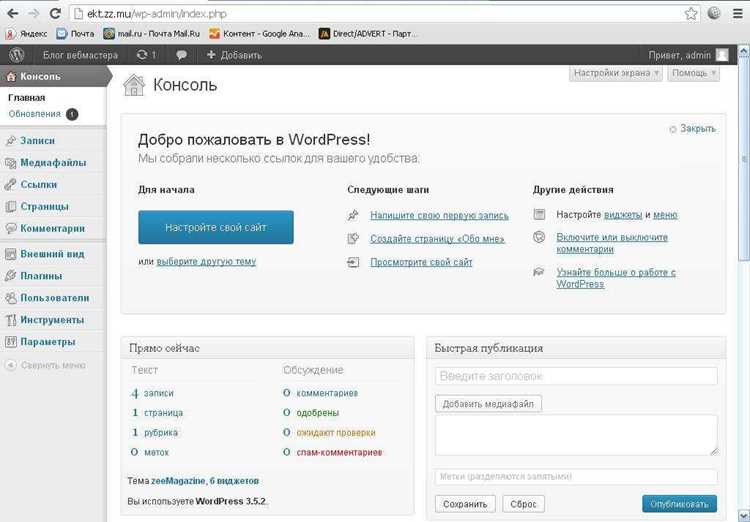
Task: Click the Настройте свой сайт button
Action: 216,227
